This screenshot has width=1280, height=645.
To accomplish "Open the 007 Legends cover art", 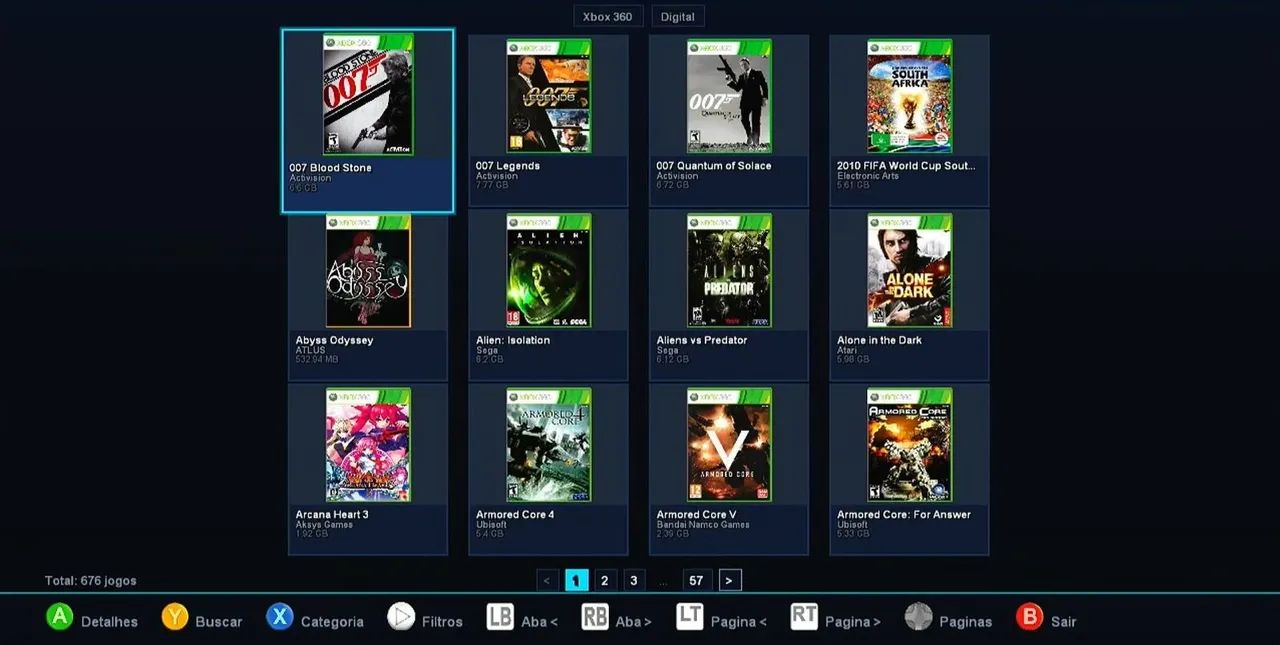I will pos(549,96).
